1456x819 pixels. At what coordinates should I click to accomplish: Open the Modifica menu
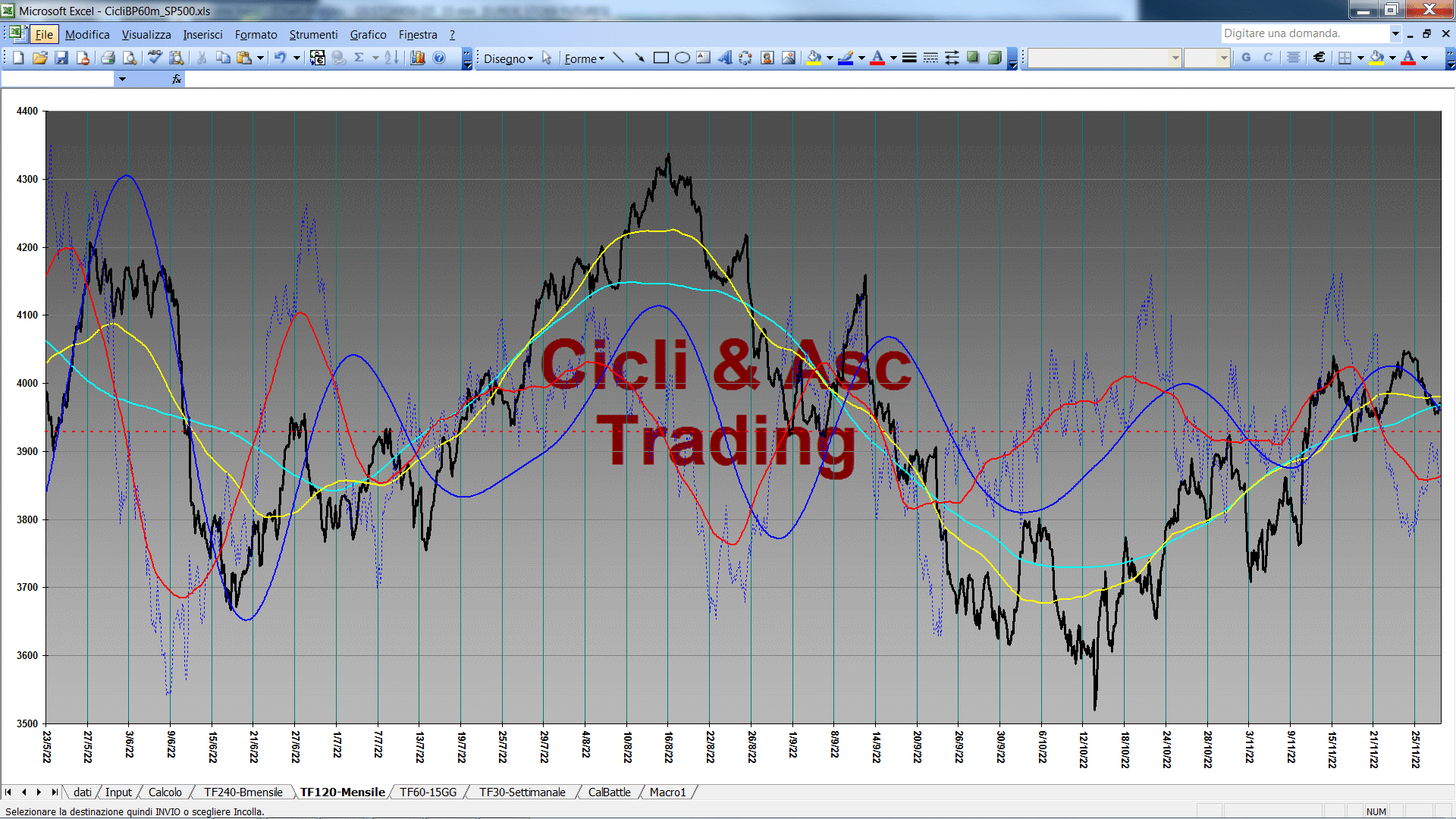[x=87, y=34]
